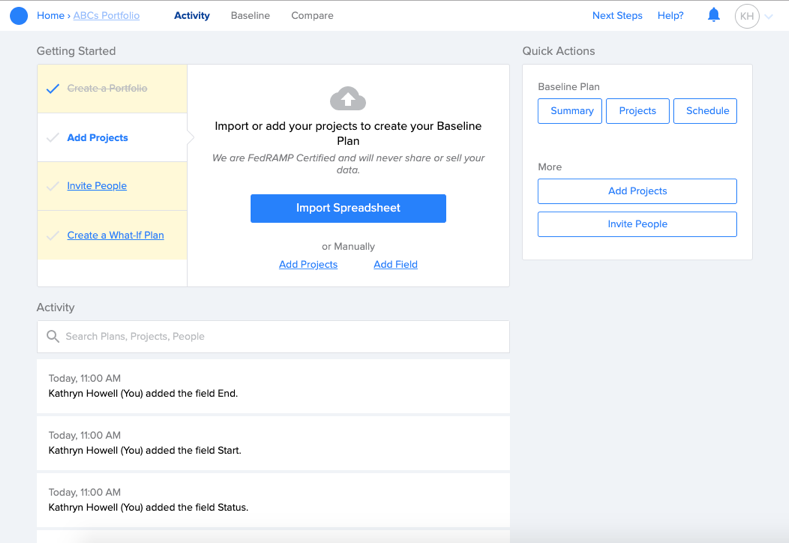This screenshot has height=543, width=789.
Task: Click the search Plans, Projects, People field
Action: [x=273, y=336]
